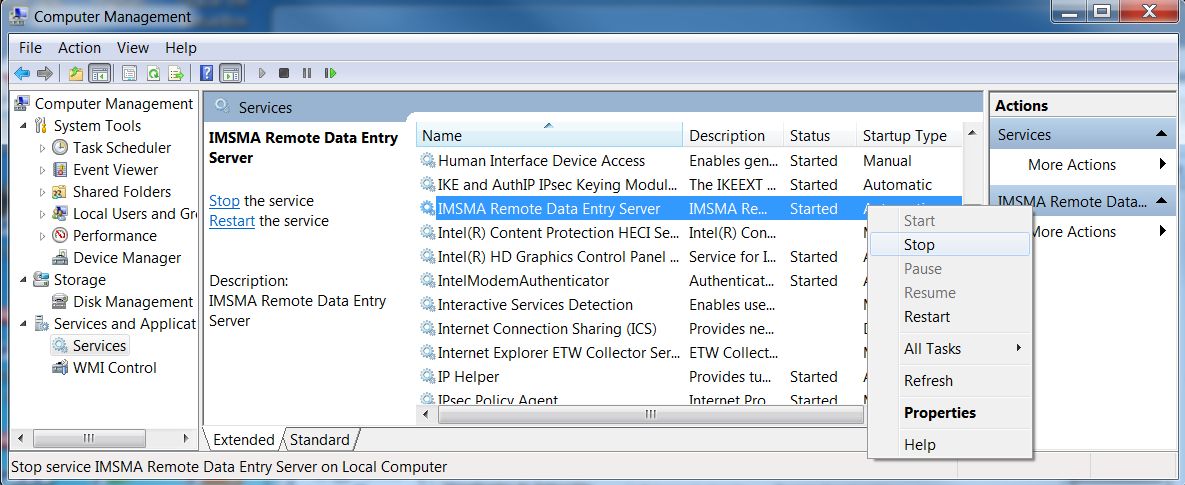Click the Export List toolbar icon
Viewport: 1185px width, 485px height.
(x=176, y=73)
